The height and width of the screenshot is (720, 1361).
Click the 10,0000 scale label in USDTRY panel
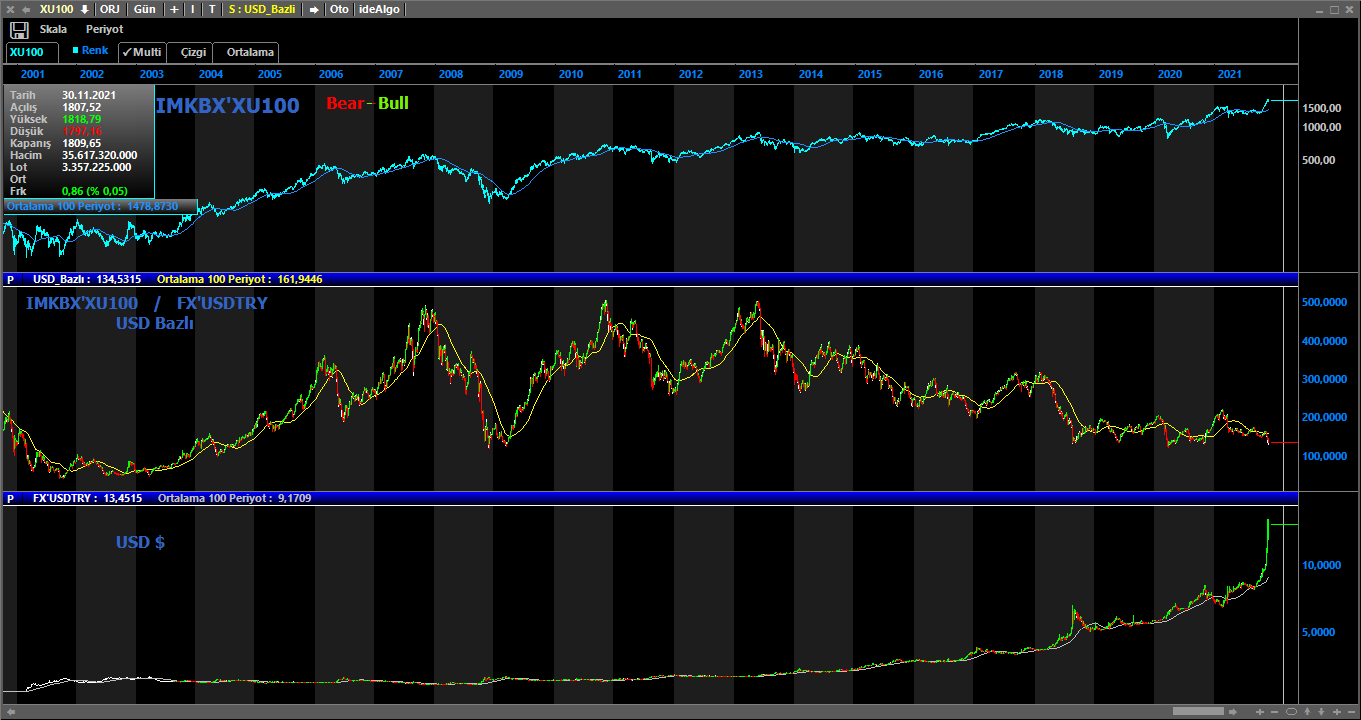1322,565
